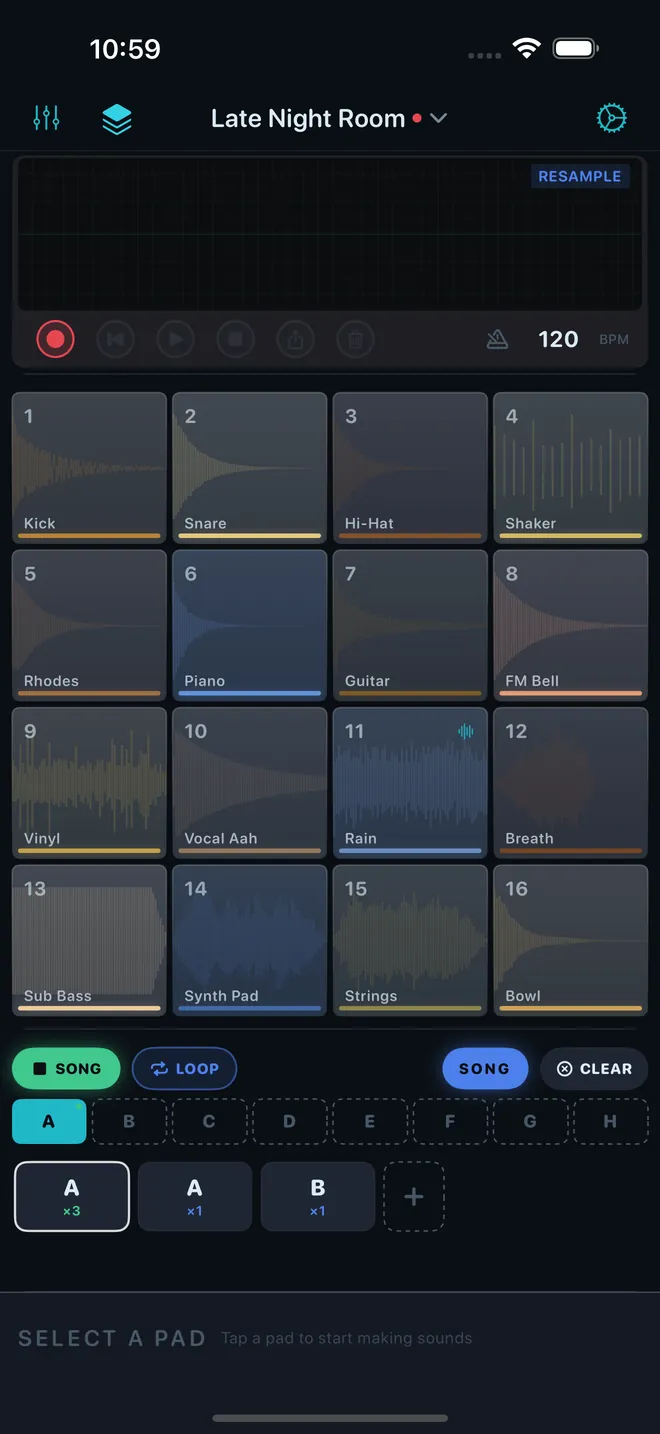Select pattern D tab
The image size is (660, 1434).
pyautogui.click(x=289, y=1121)
